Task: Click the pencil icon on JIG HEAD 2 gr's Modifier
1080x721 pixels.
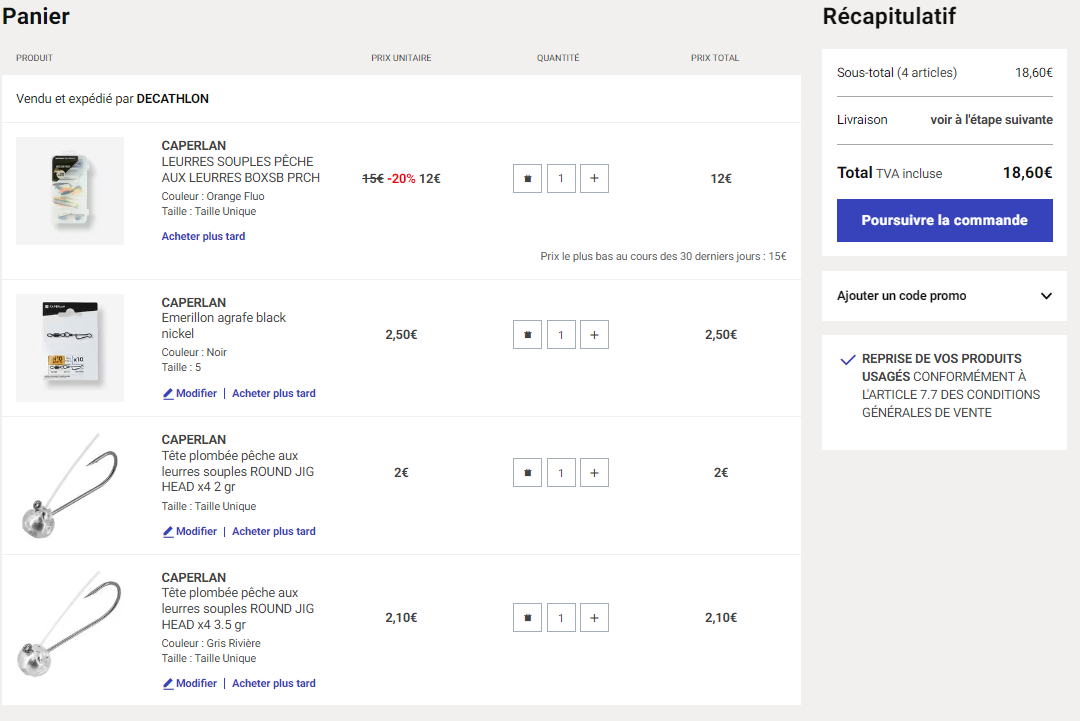Action: click(167, 532)
